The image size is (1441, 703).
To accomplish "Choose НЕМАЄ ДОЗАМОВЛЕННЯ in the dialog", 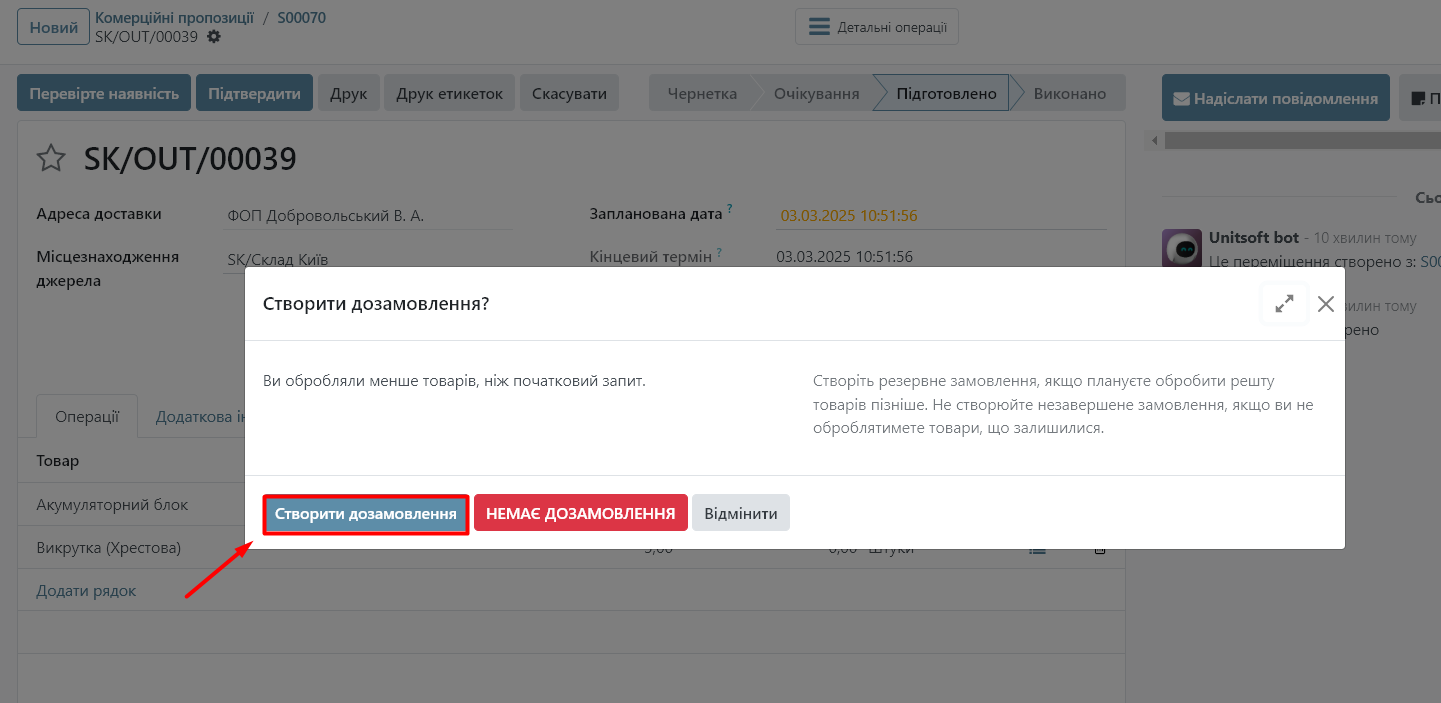I will tap(580, 514).
